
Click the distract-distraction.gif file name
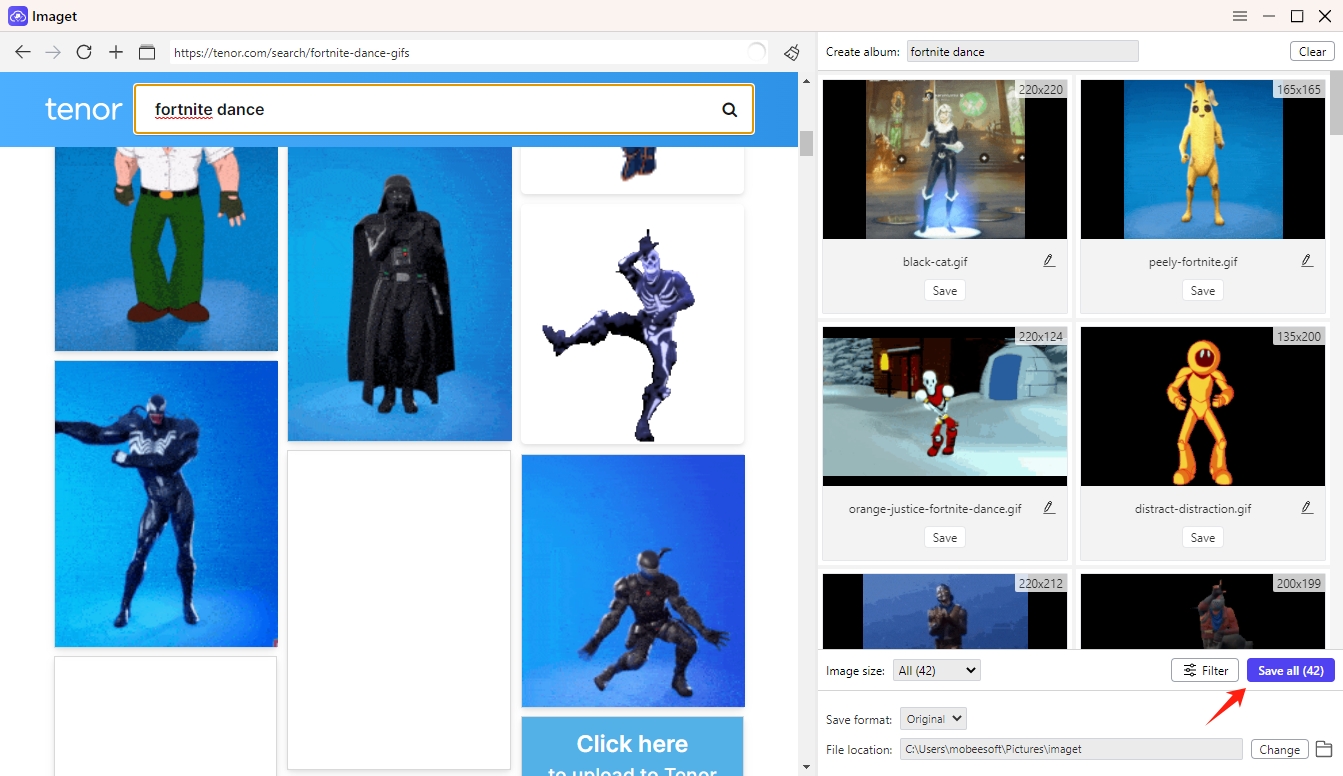[1193, 509]
